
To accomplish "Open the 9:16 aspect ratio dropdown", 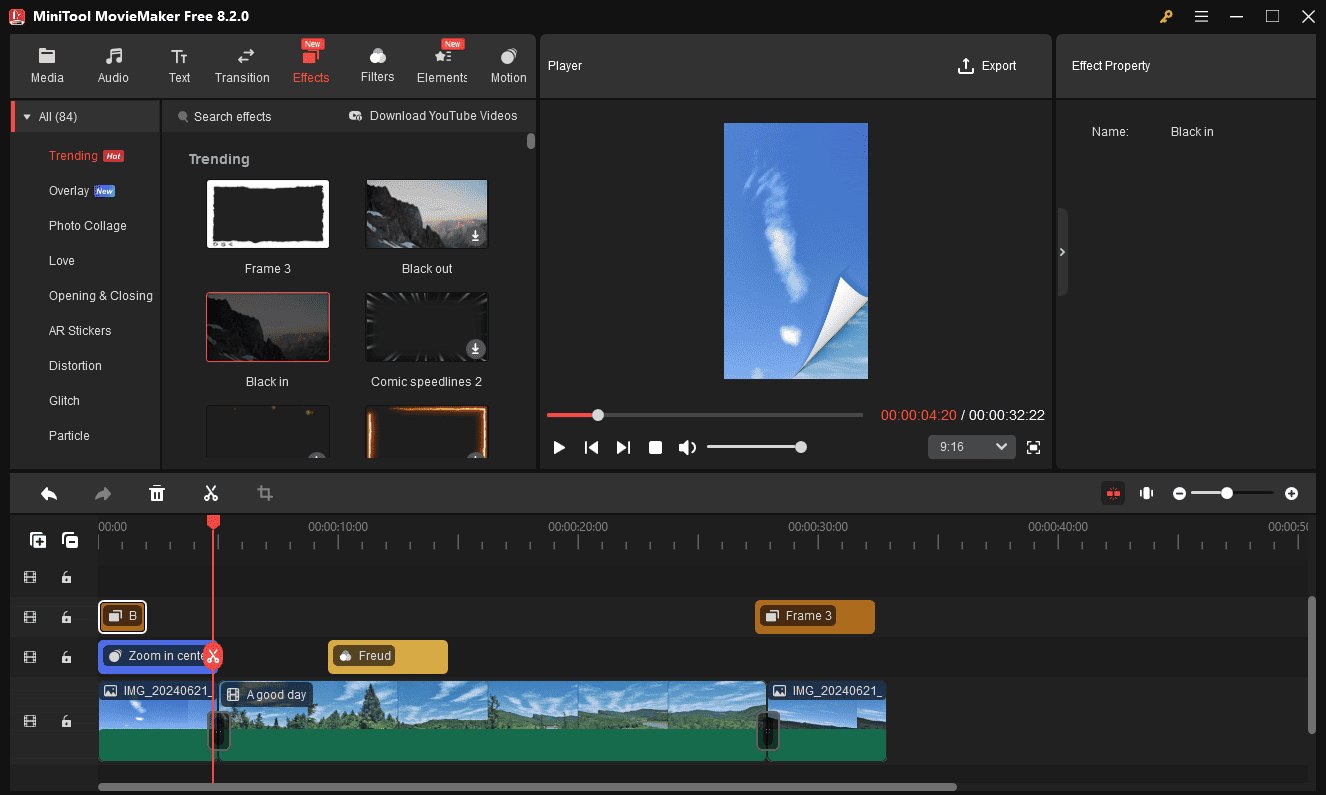I will coord(971,447).
